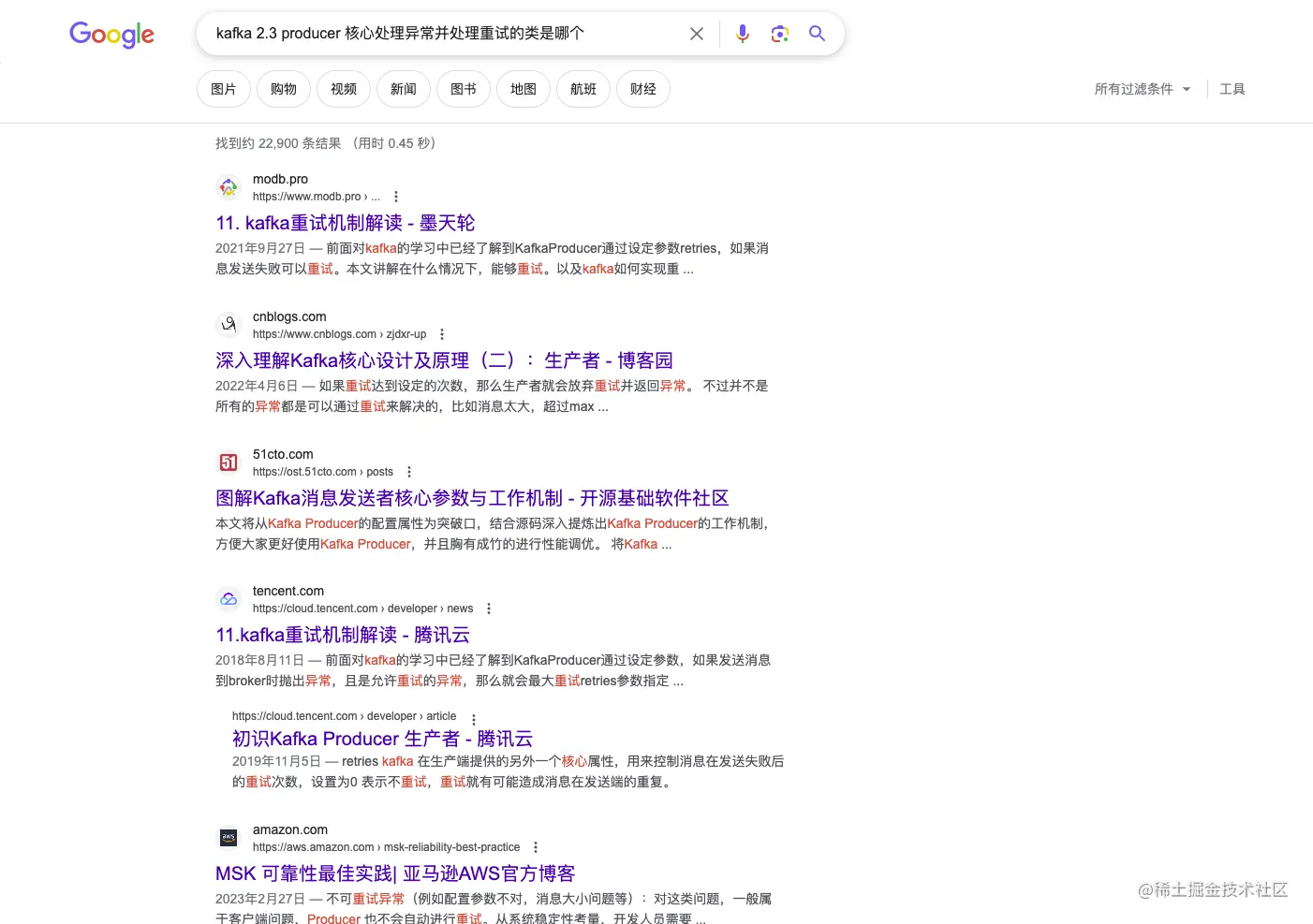This screenshot has width=1313, height=924.
Task: Select the 财经 filter tab
Action: [x=642, y=89]
